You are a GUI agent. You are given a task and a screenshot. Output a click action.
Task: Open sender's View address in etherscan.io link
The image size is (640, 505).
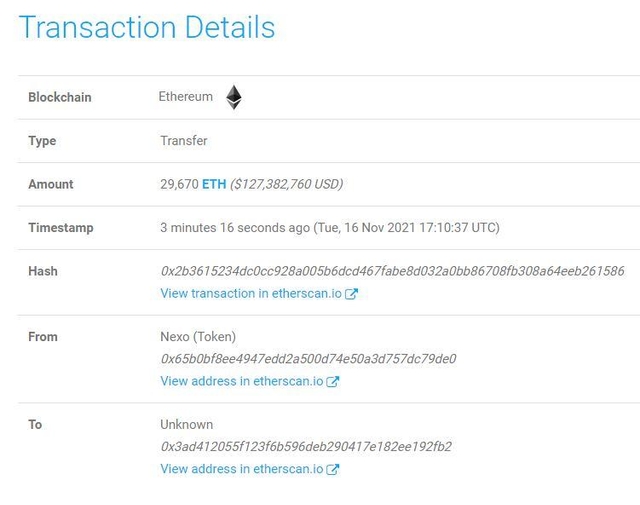coord(242,381)
